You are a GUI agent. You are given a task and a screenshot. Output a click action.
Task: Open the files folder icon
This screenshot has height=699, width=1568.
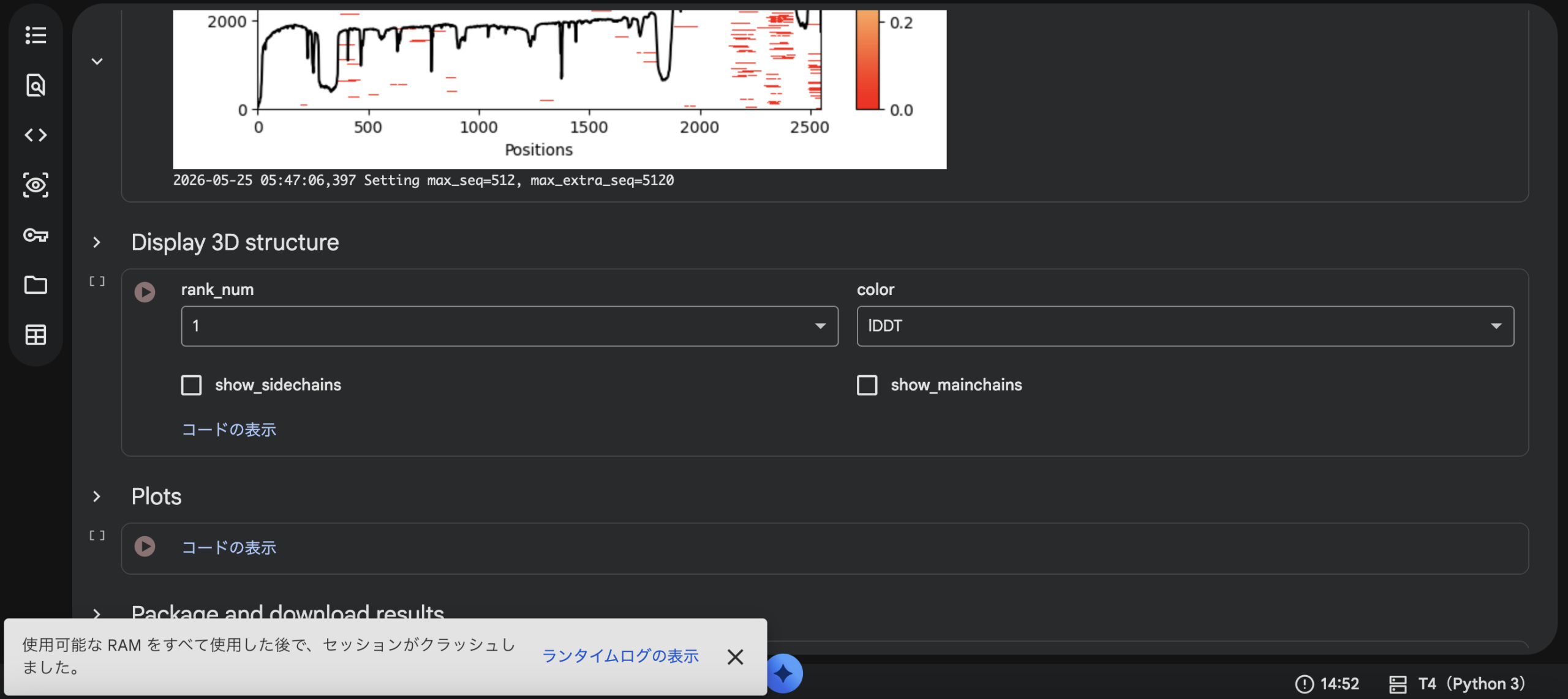pos(36,285)
